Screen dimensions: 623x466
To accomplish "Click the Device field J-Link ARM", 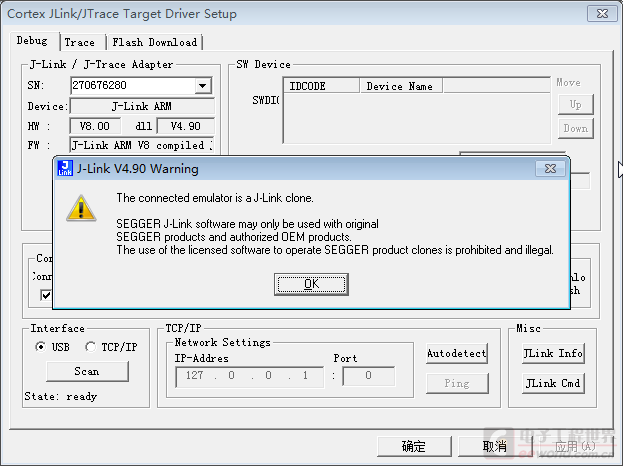I will tap(142, 106).
